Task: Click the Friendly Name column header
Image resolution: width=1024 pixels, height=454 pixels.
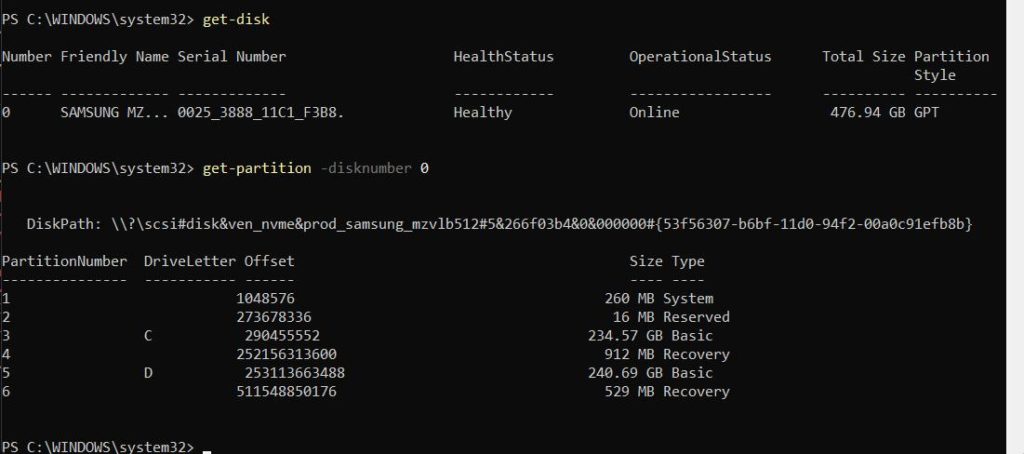Action: click(x=115, y=57)
